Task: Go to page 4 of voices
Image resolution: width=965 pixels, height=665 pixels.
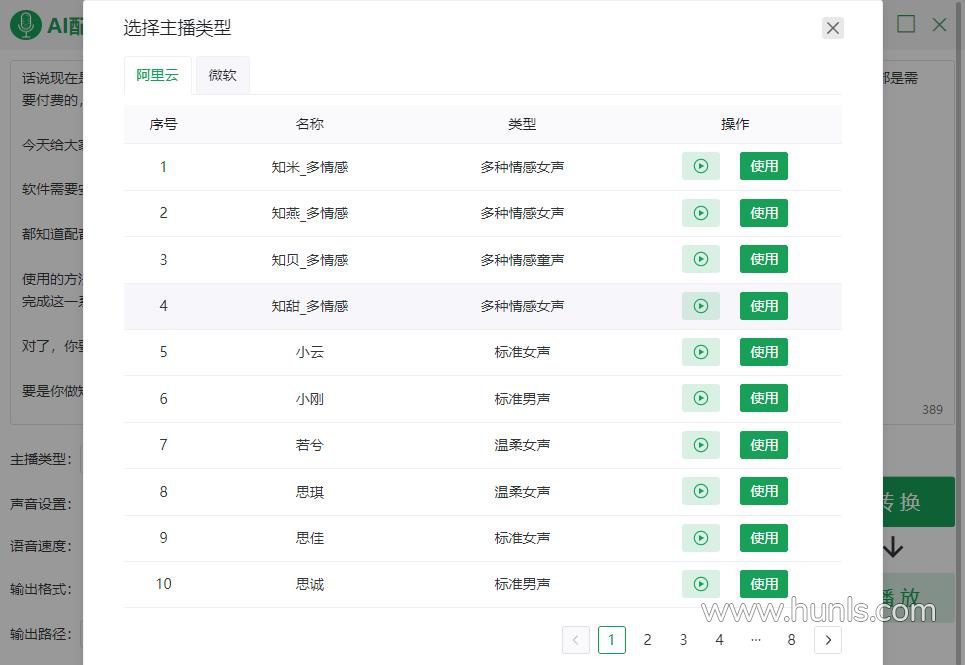Action: pyautogui.click(x=719, y=640)
